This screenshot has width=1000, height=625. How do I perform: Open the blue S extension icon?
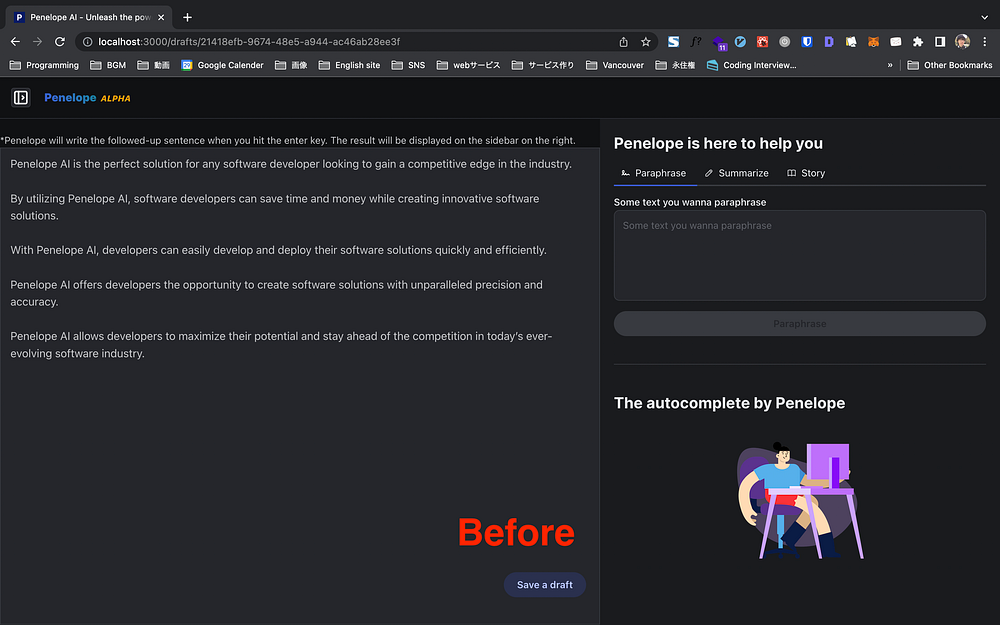click(673, 41)
